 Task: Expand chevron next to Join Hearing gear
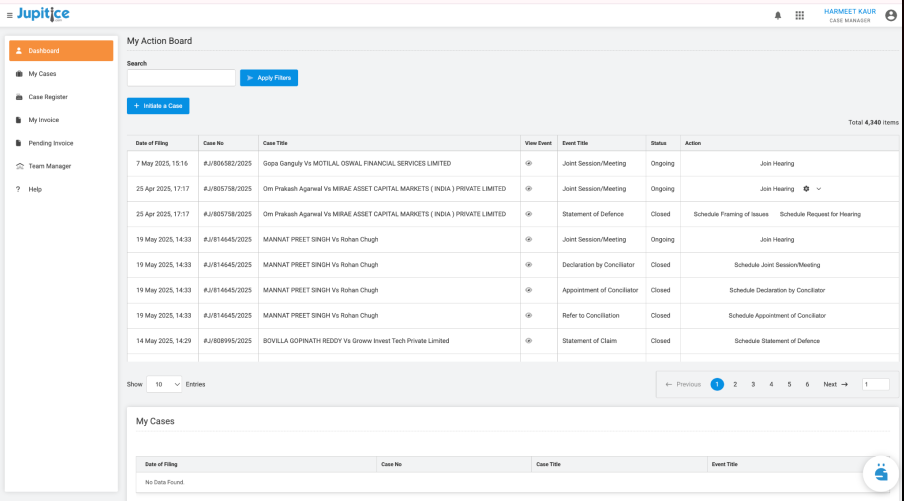tap(819, 189)
